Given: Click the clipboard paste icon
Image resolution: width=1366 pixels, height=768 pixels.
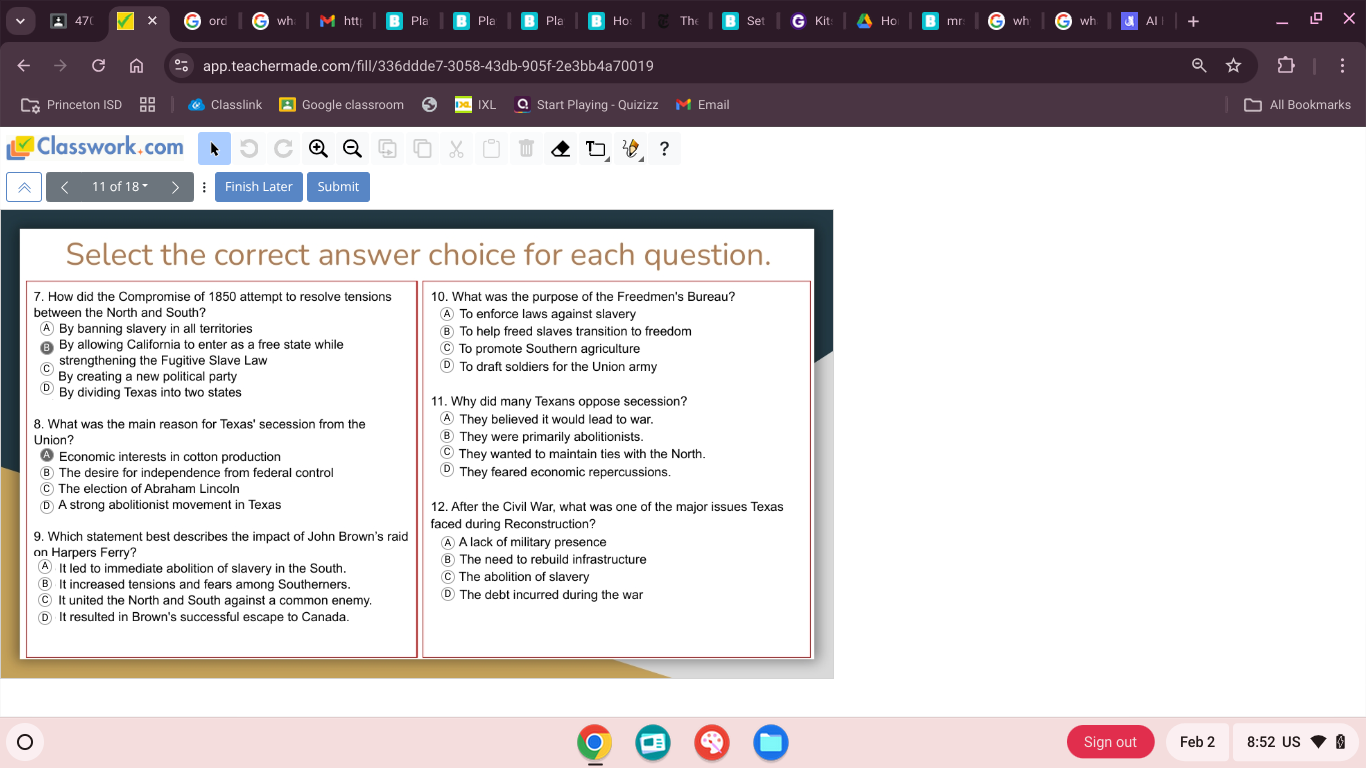Looking at the screenshot, I should [491, 149].
